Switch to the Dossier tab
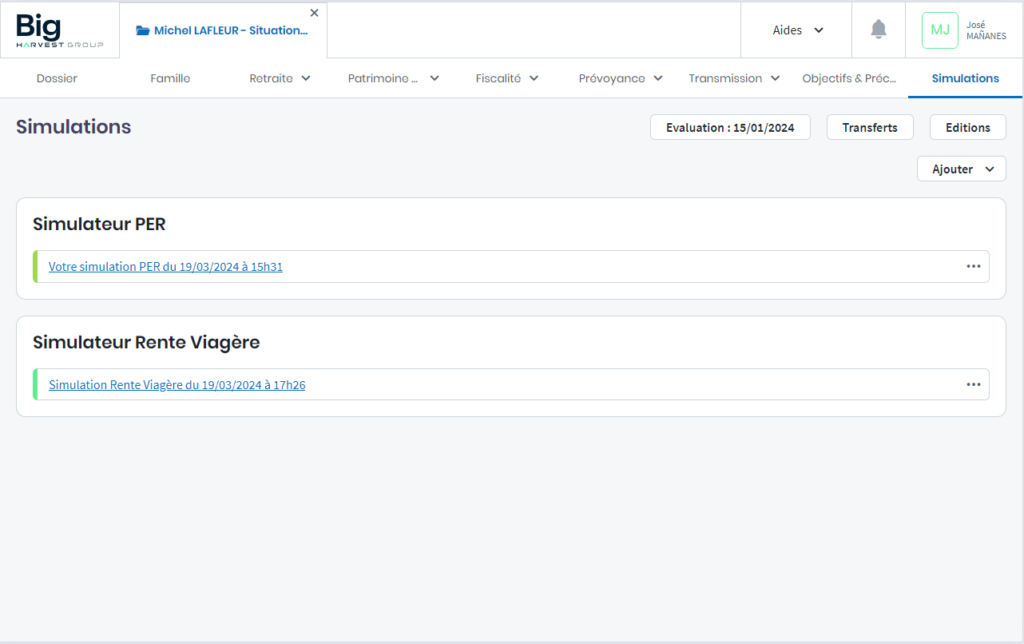This screenshot has width=1024, height=644. point(57,78)
